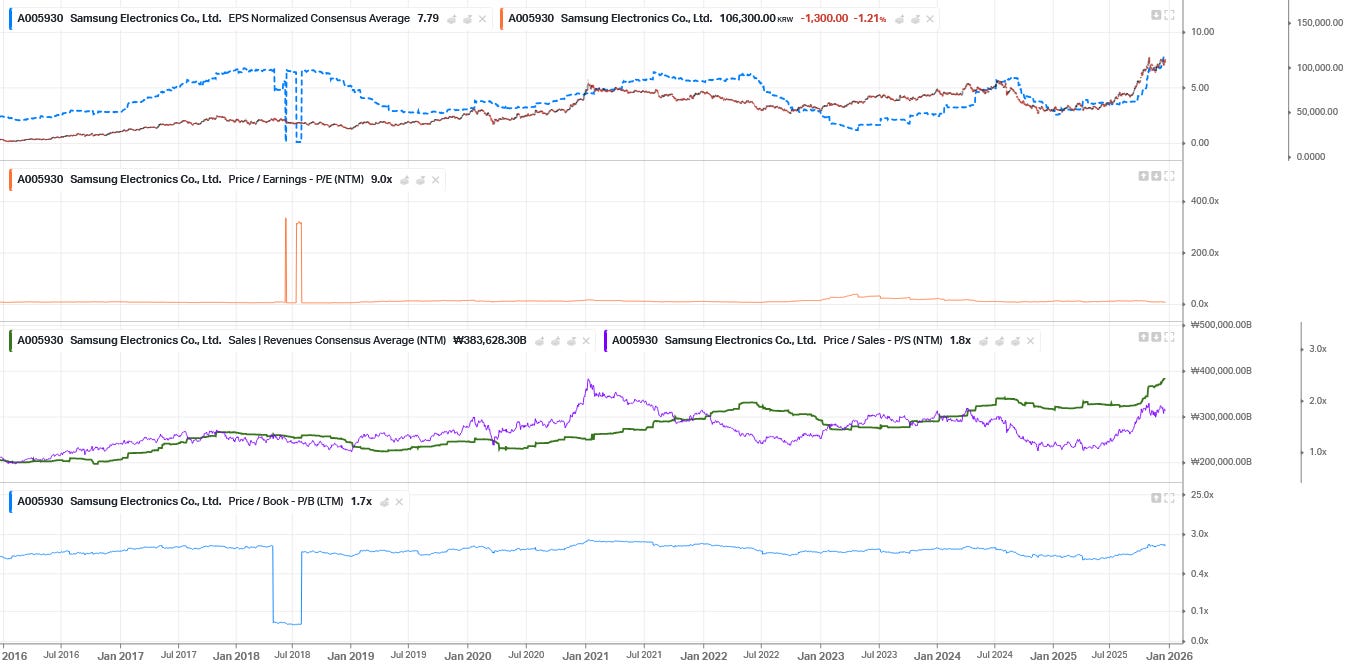Click the 25.0x Price / Book axis label

[1202, 495]
